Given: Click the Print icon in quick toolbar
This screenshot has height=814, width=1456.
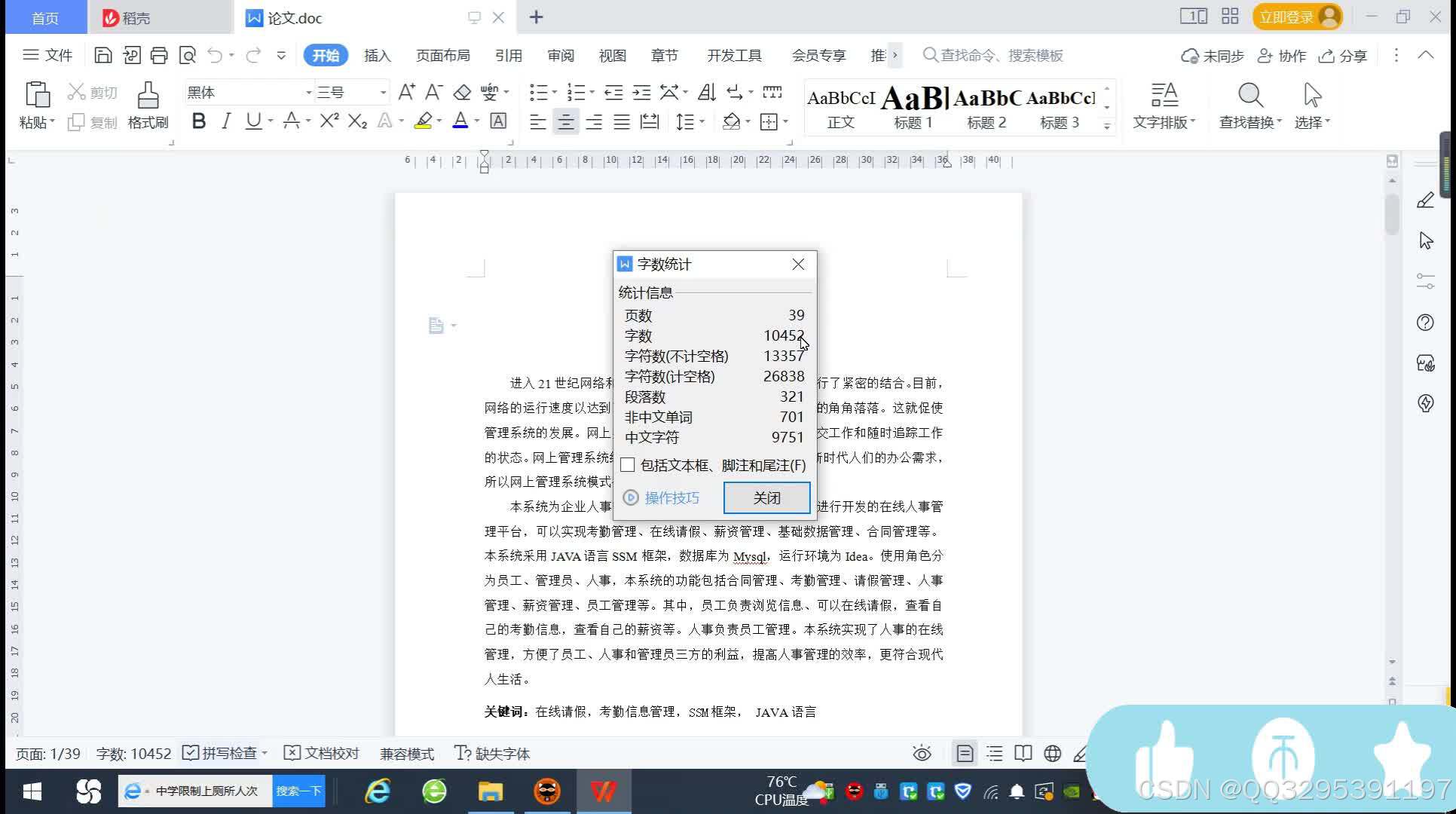Looking at the screenshot, I should (x=159, y=55).
